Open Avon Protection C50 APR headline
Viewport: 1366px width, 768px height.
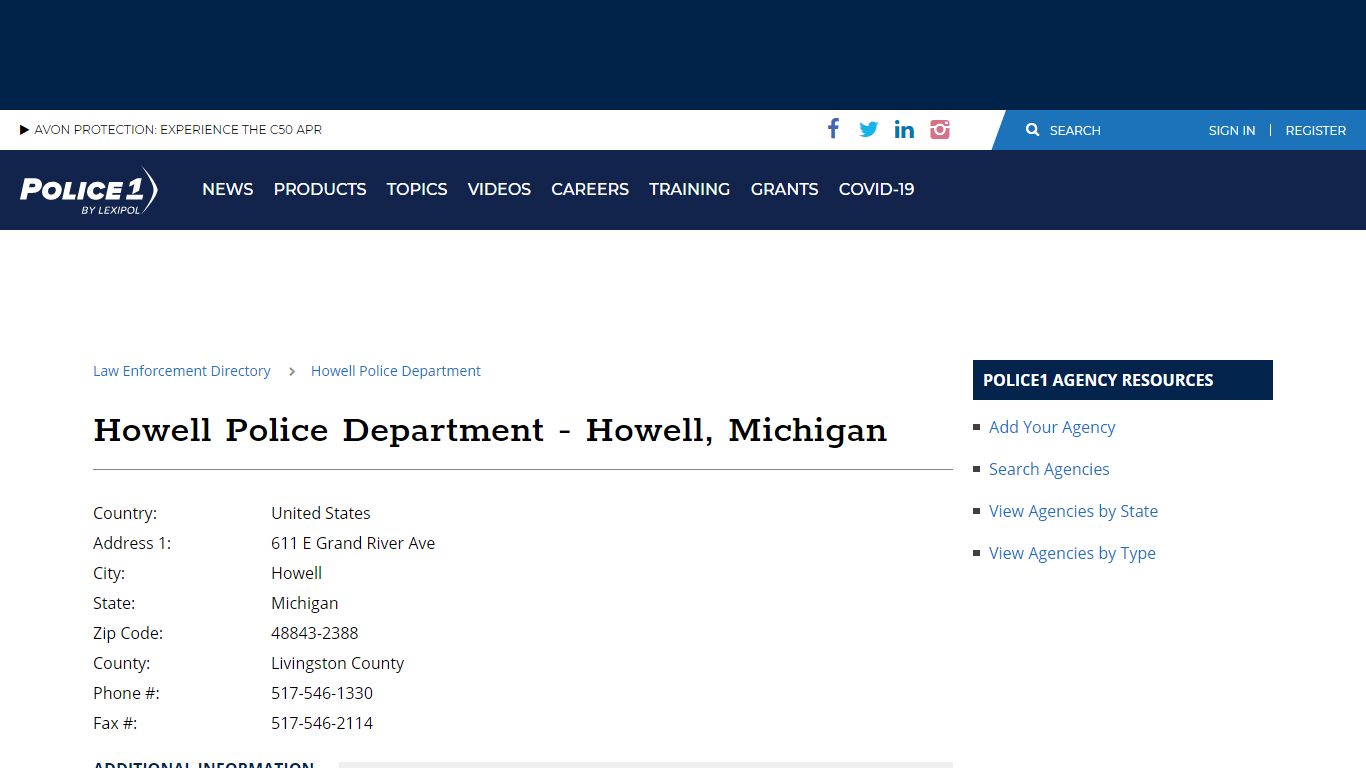click(178, 130)
